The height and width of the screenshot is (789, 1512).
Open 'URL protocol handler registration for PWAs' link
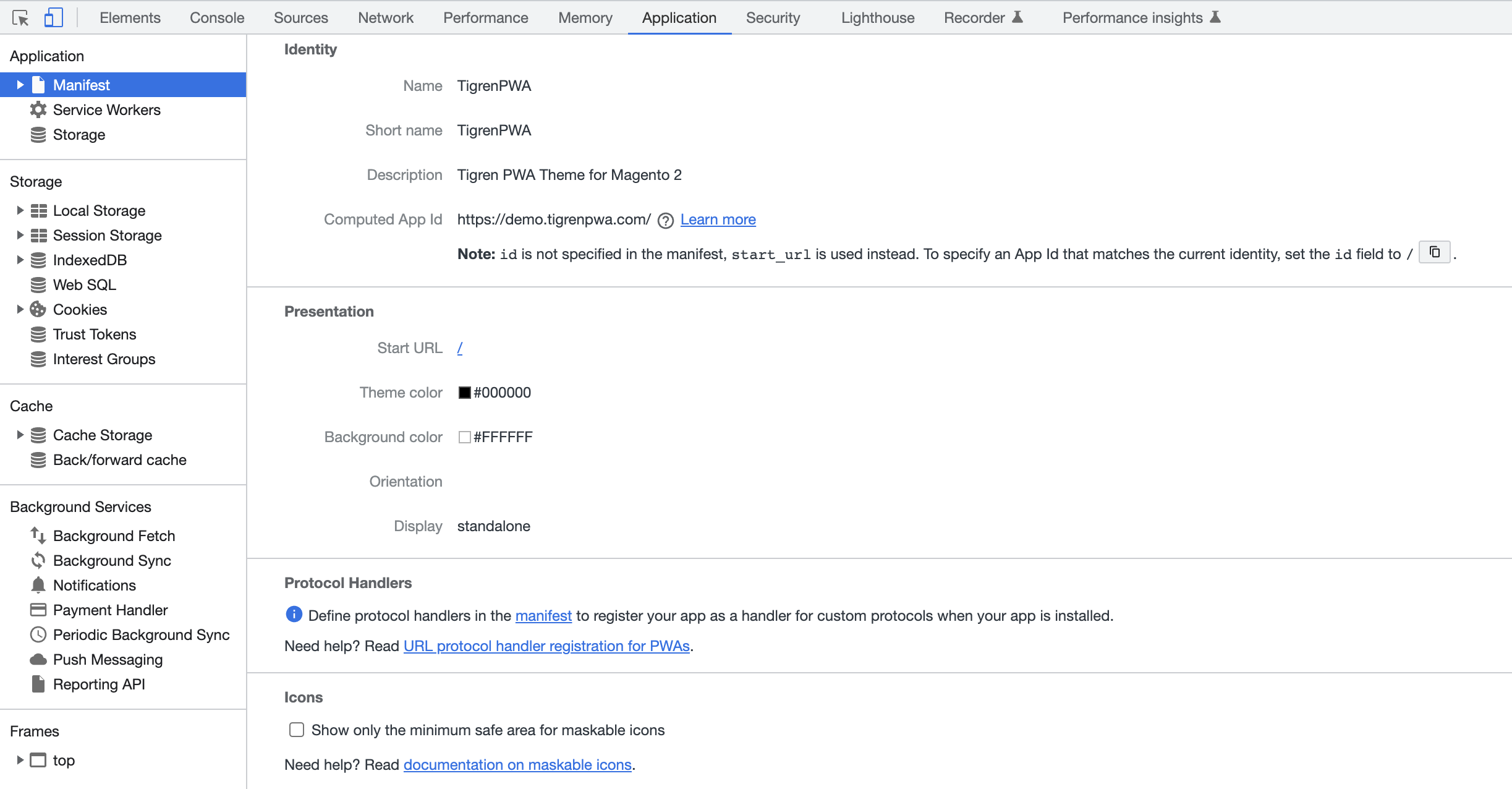click(546, 646)
